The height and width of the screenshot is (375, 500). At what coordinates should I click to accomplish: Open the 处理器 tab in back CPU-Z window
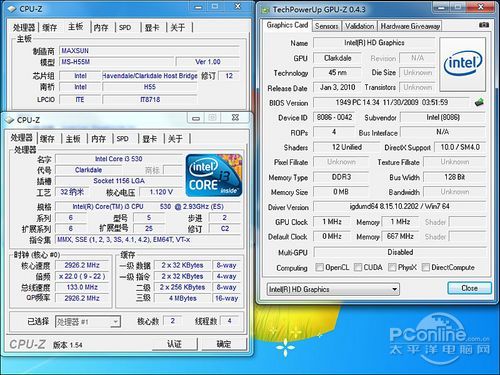[x=24, y=27]
